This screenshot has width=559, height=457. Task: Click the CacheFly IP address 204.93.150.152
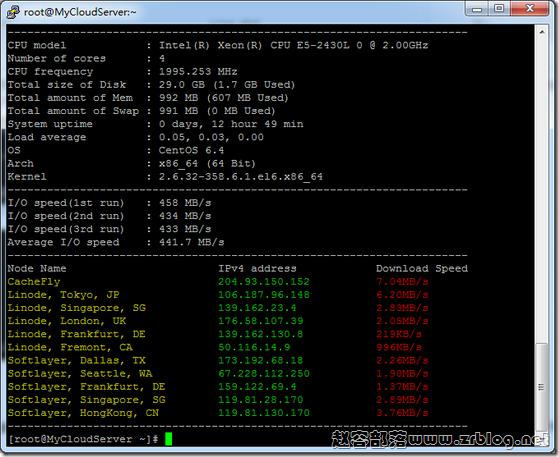(264, 282)
